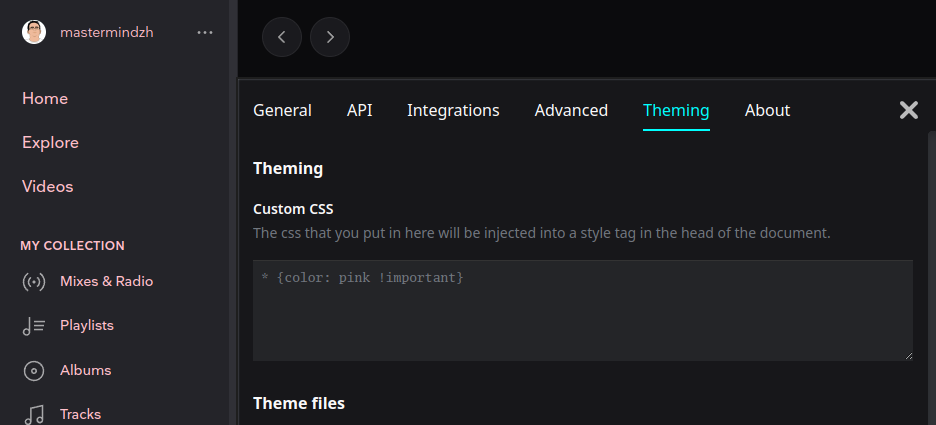Select the Theming tab
This screenshot has width=936, height=425.
point(676,110)
